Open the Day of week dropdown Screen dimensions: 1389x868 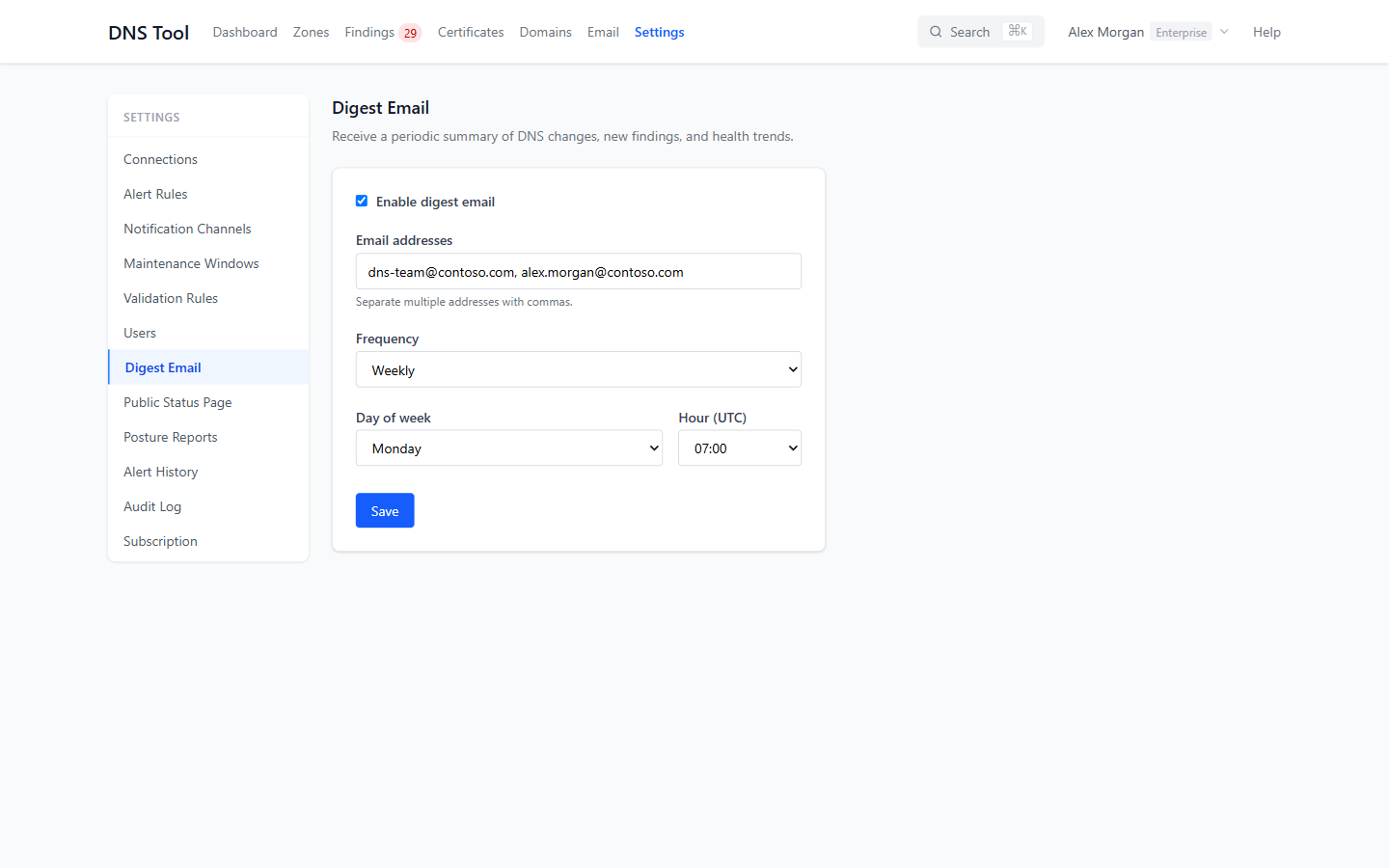(509, 448)
